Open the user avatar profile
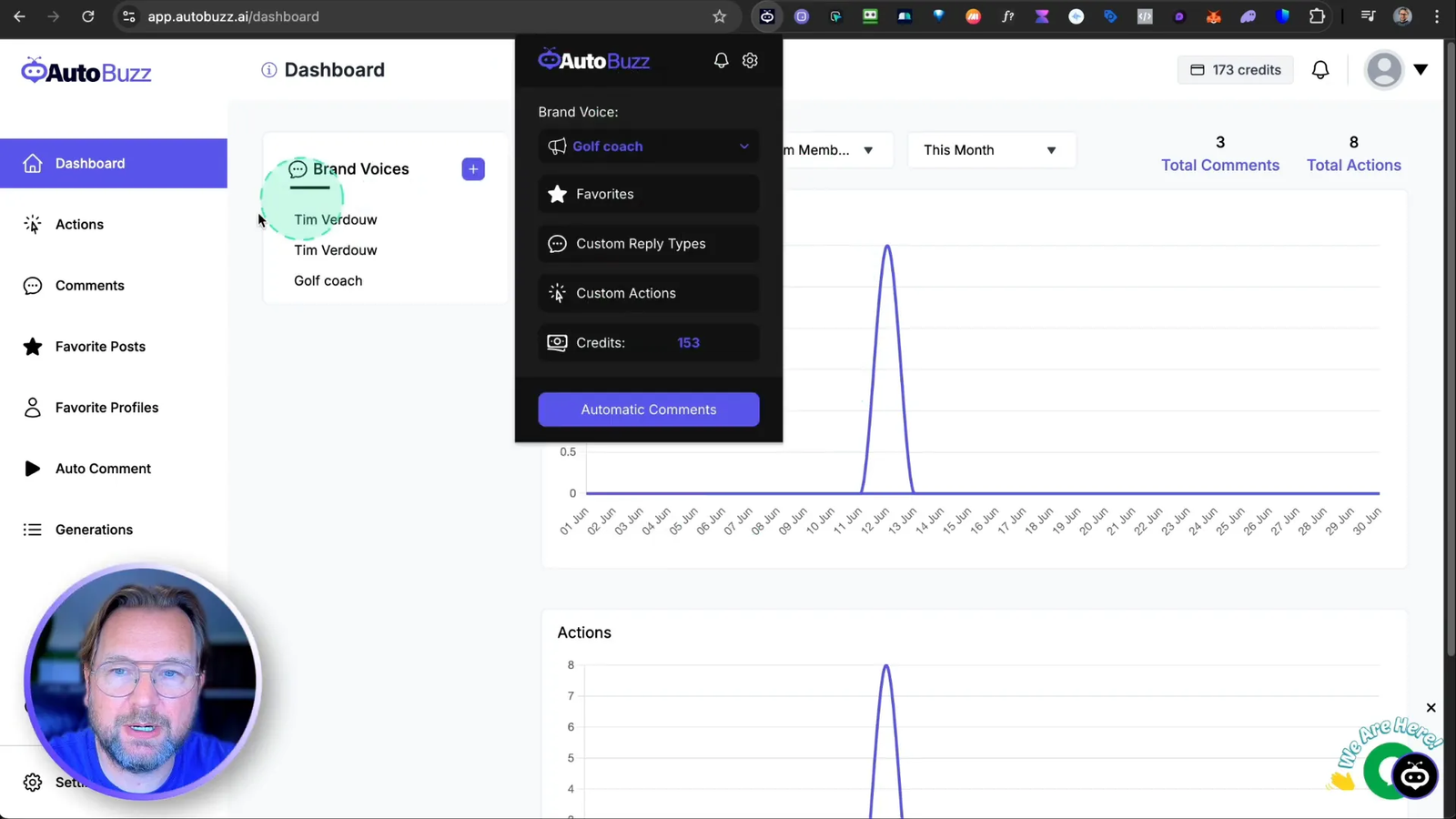 [1384, 70]
